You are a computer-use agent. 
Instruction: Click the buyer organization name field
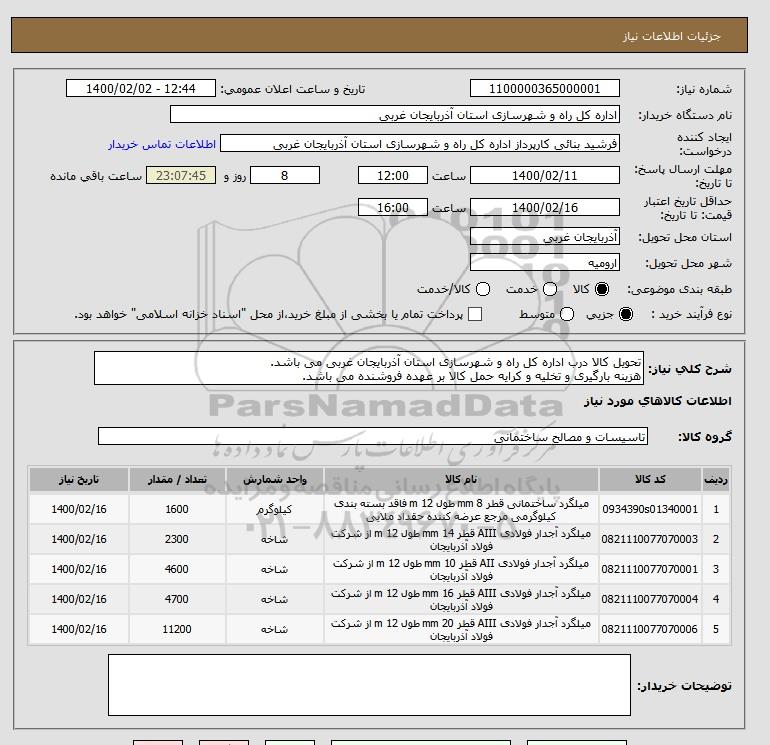click(x=395, y=114)
